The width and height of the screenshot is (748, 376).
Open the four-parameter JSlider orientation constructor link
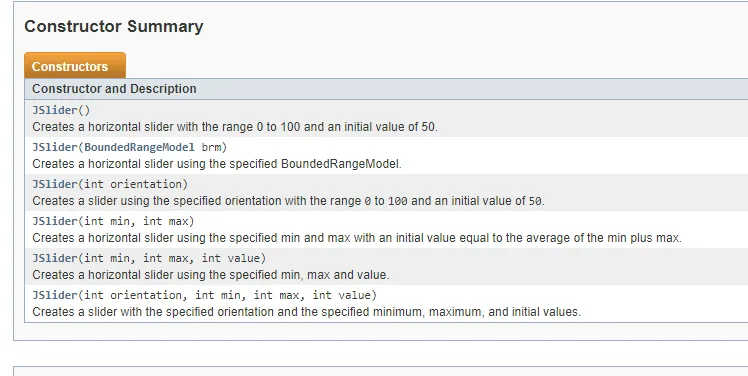click(x=54, y=295)
